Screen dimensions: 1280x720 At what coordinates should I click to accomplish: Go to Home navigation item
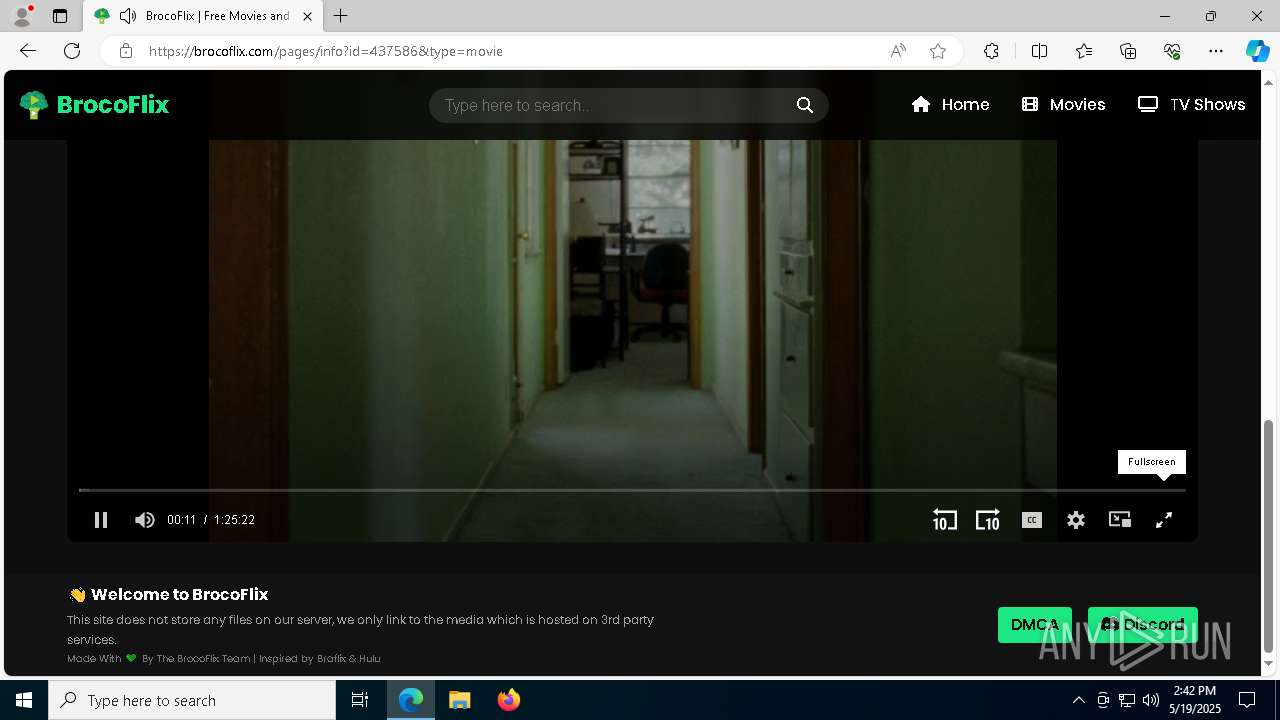tap(950, 105)
